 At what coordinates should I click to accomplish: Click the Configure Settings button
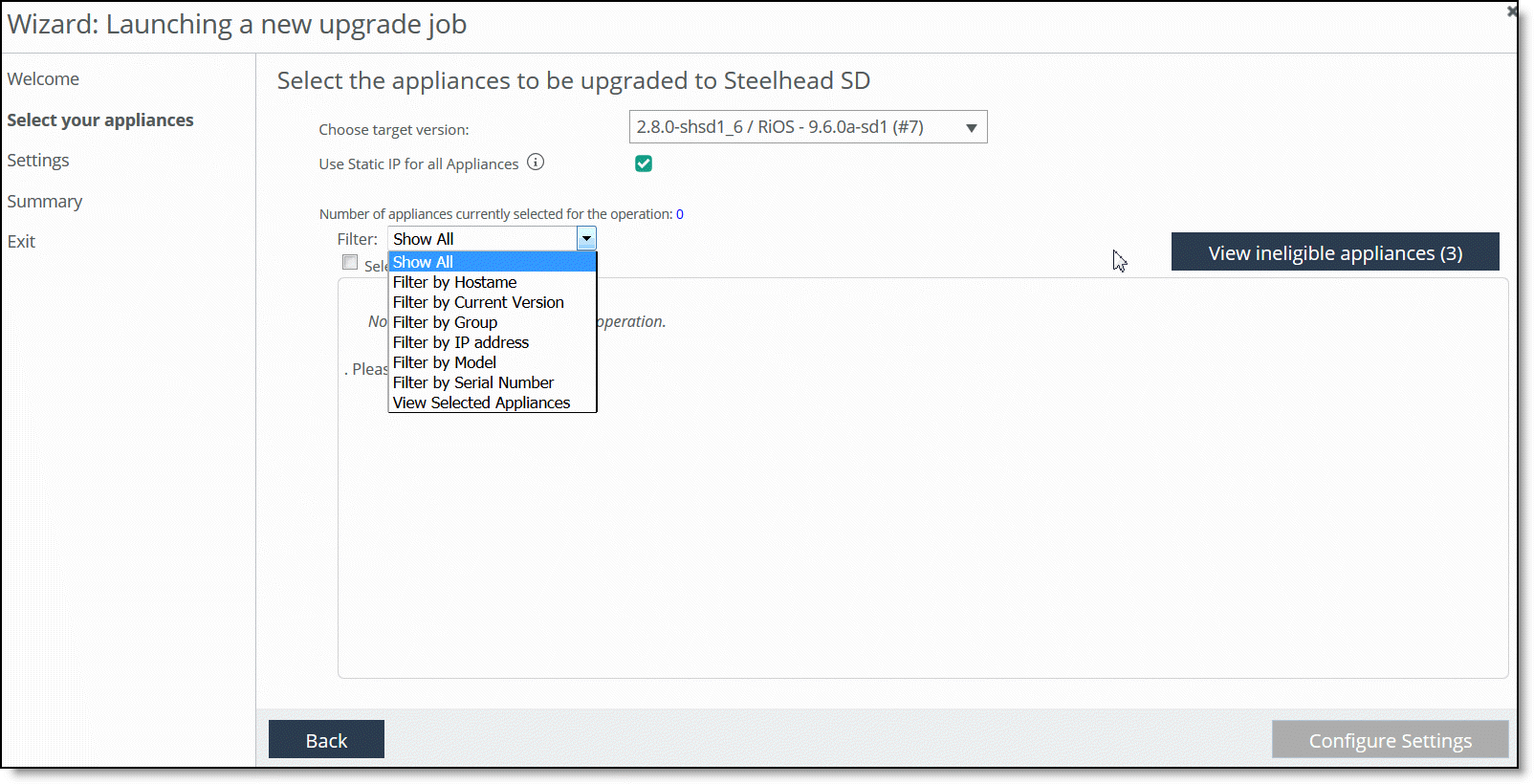click(x=1390, y=740)
